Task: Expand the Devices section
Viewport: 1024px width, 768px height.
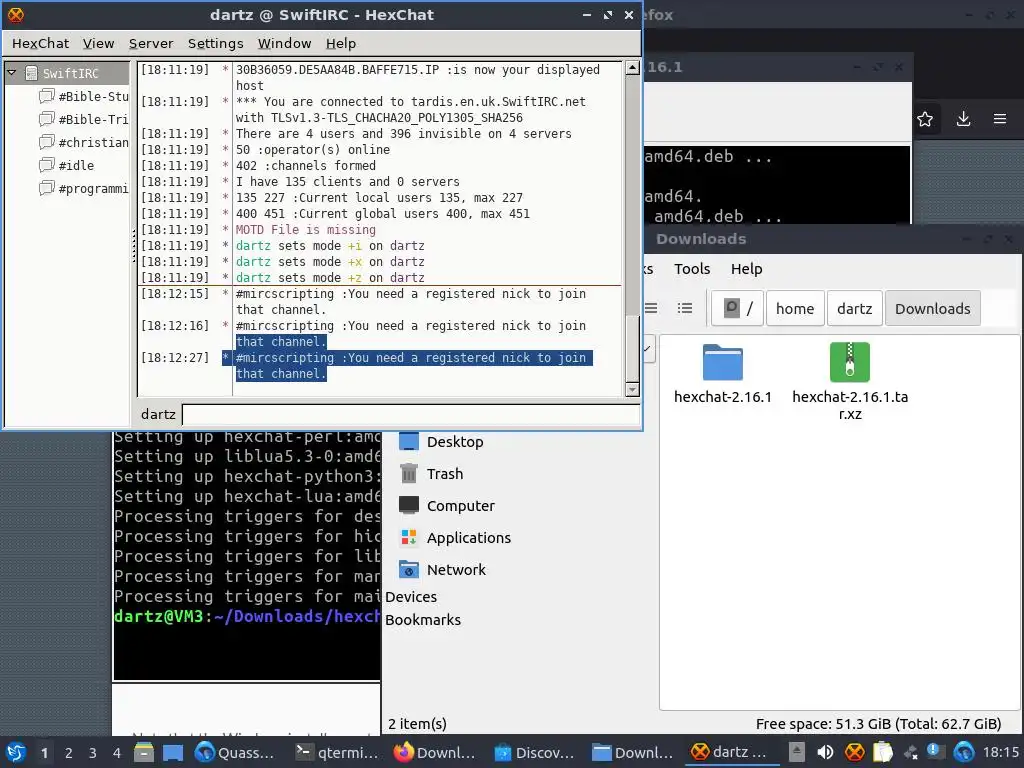Action: tap(411, 597)
